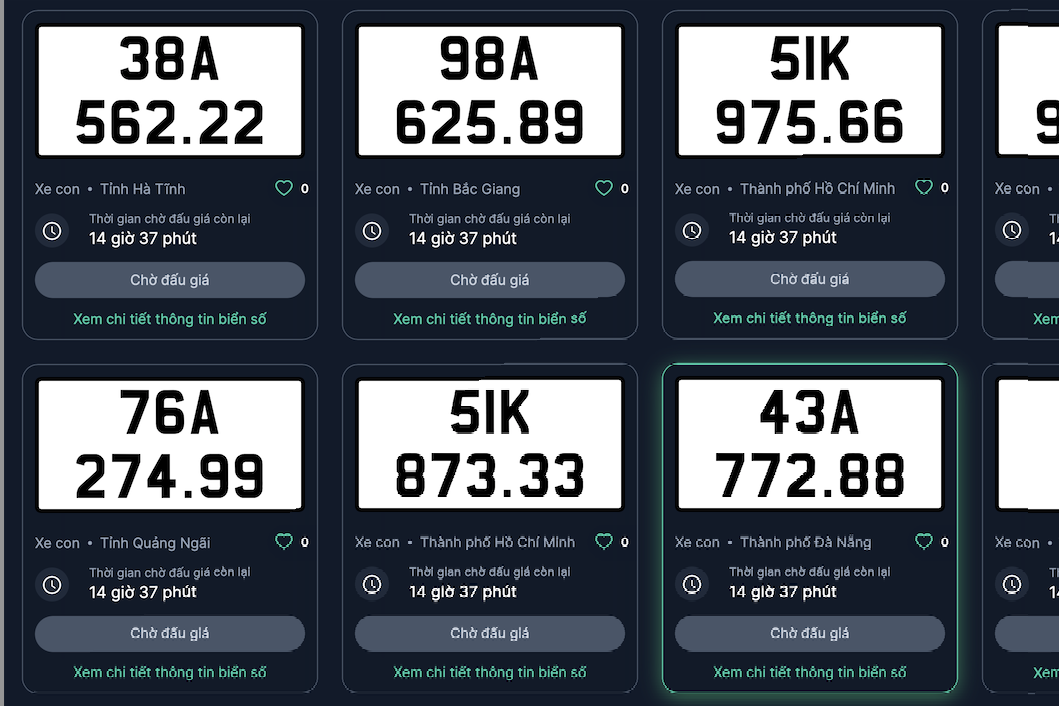Click 'Chờ đấu giá' under plate 76A 274.99
This screenshot has width=1059, height=706.
(170, 633)
